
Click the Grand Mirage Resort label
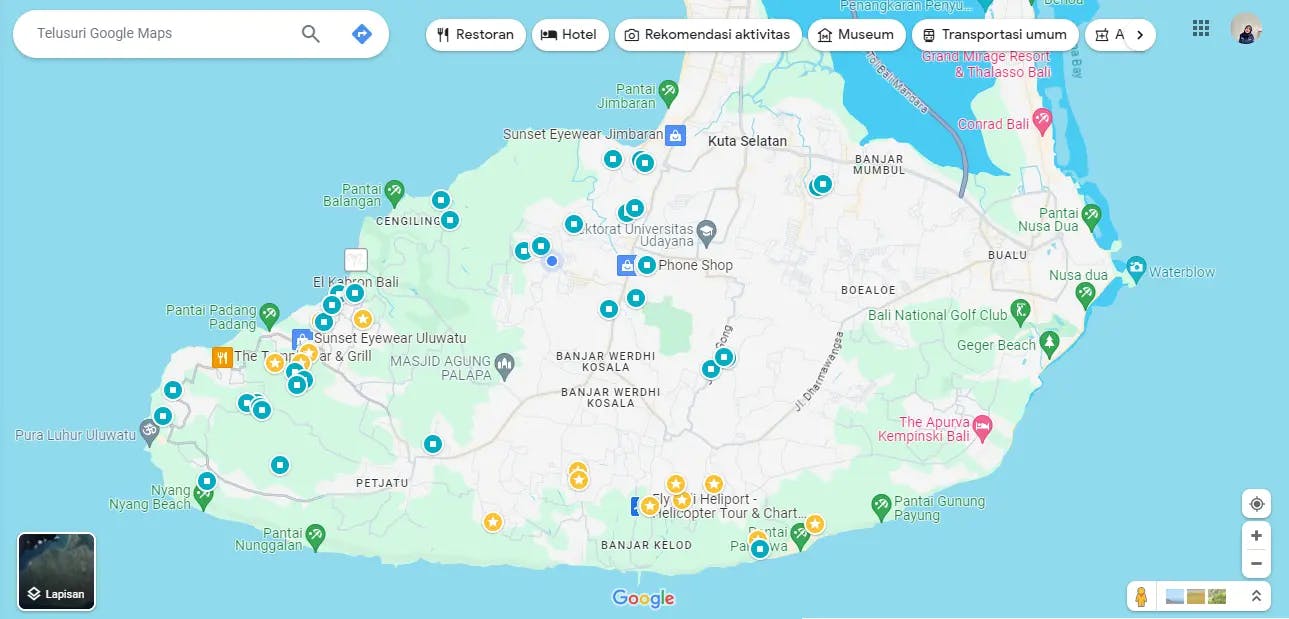click(x=987, y=64)
